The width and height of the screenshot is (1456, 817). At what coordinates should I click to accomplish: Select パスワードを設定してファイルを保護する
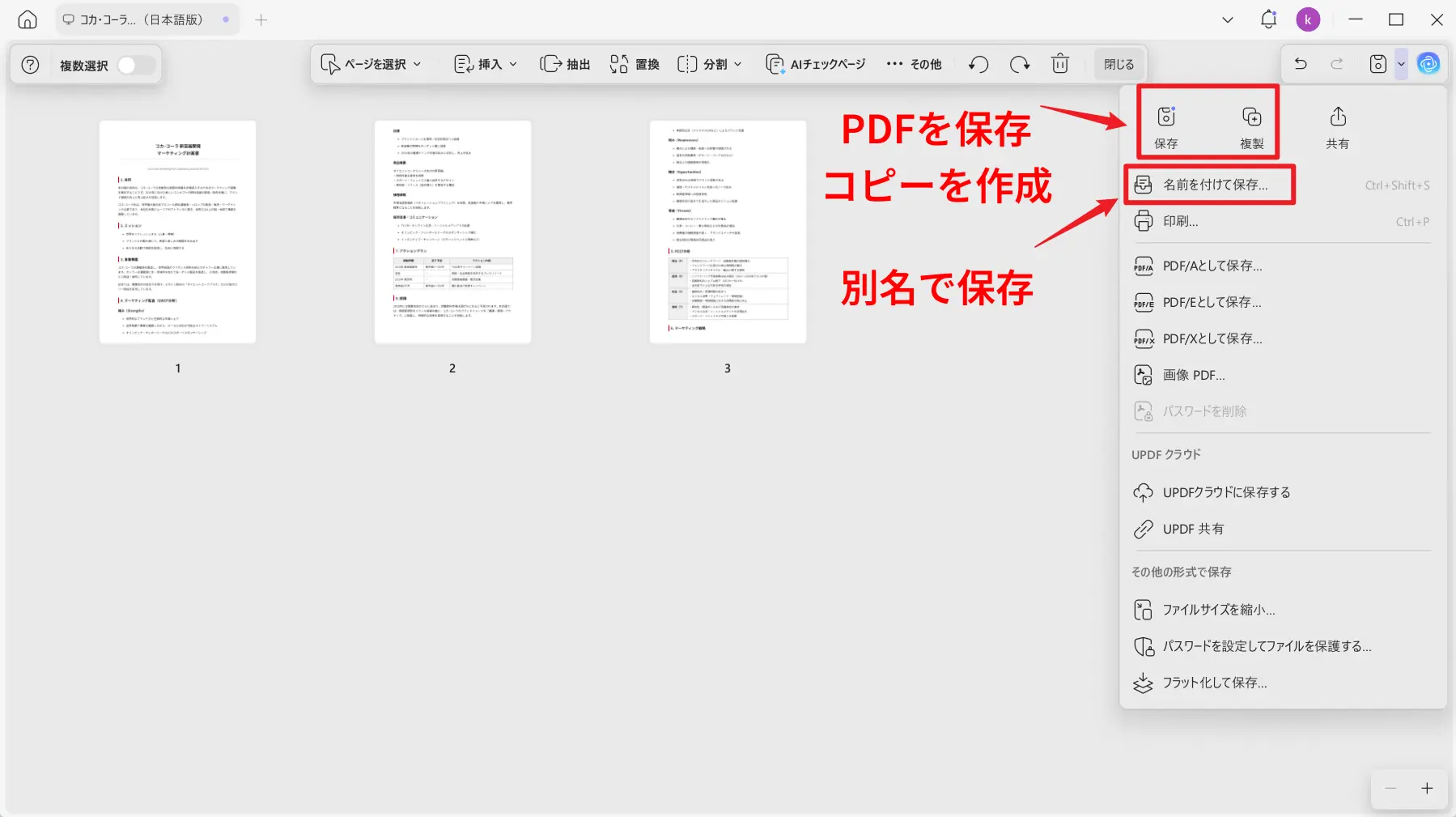click(x=1282, y=646)
